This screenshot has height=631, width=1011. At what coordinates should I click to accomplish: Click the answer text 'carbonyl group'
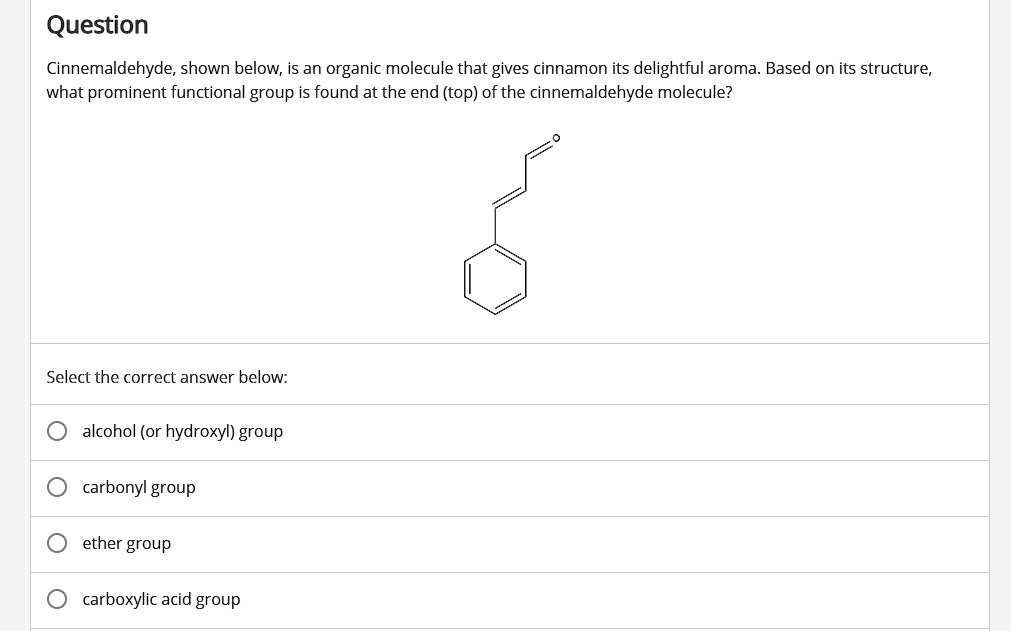coord(138,487)
